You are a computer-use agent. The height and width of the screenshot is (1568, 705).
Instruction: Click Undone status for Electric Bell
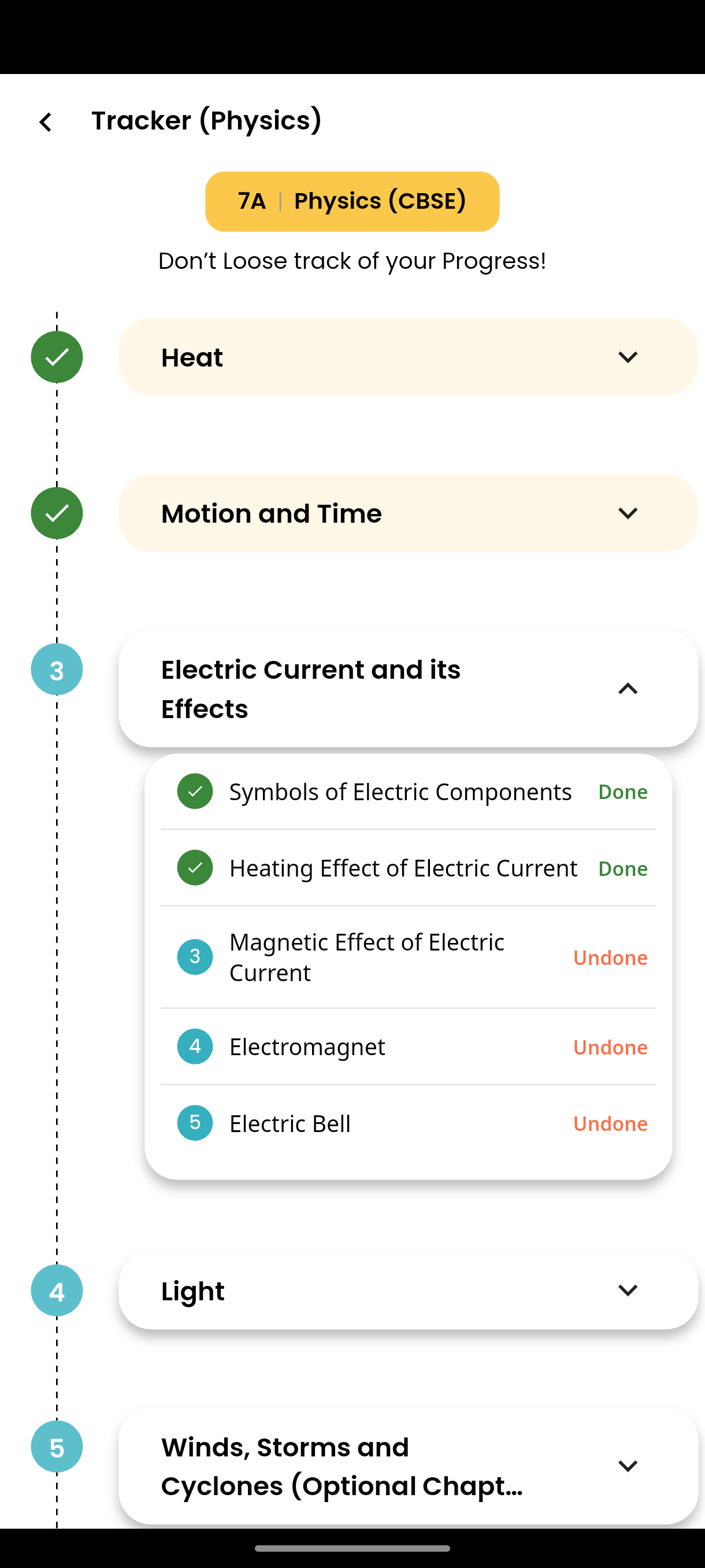[x=610, y=1123]
